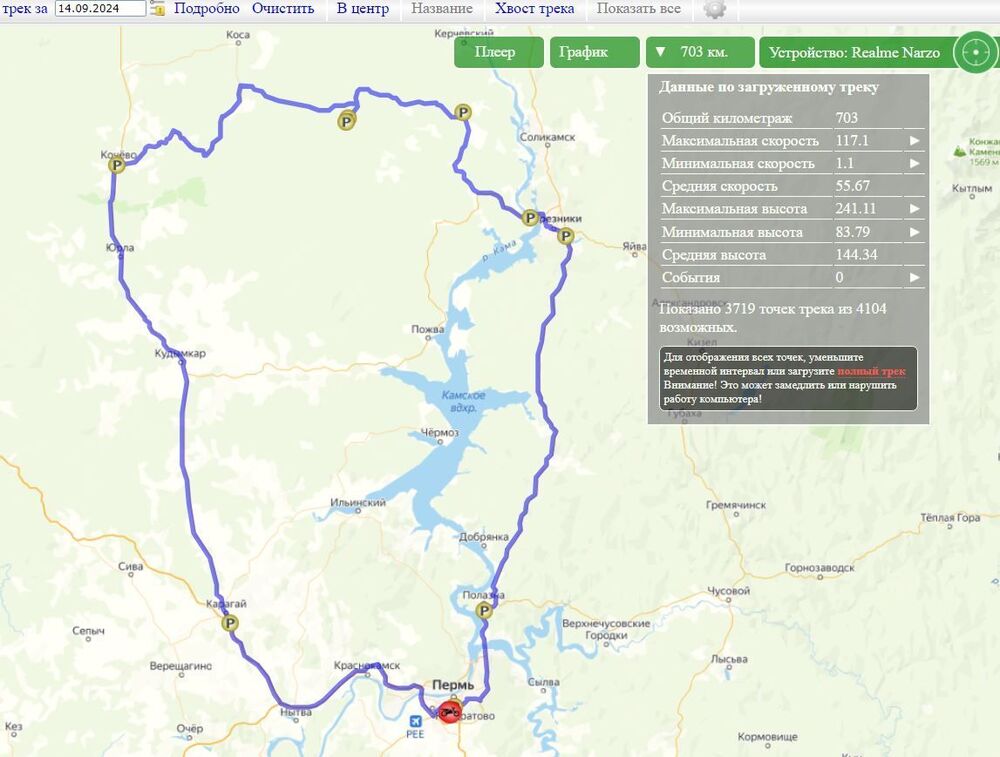Click the полный трек red link
Screen dimensions: 1000x757
(871, 371)
